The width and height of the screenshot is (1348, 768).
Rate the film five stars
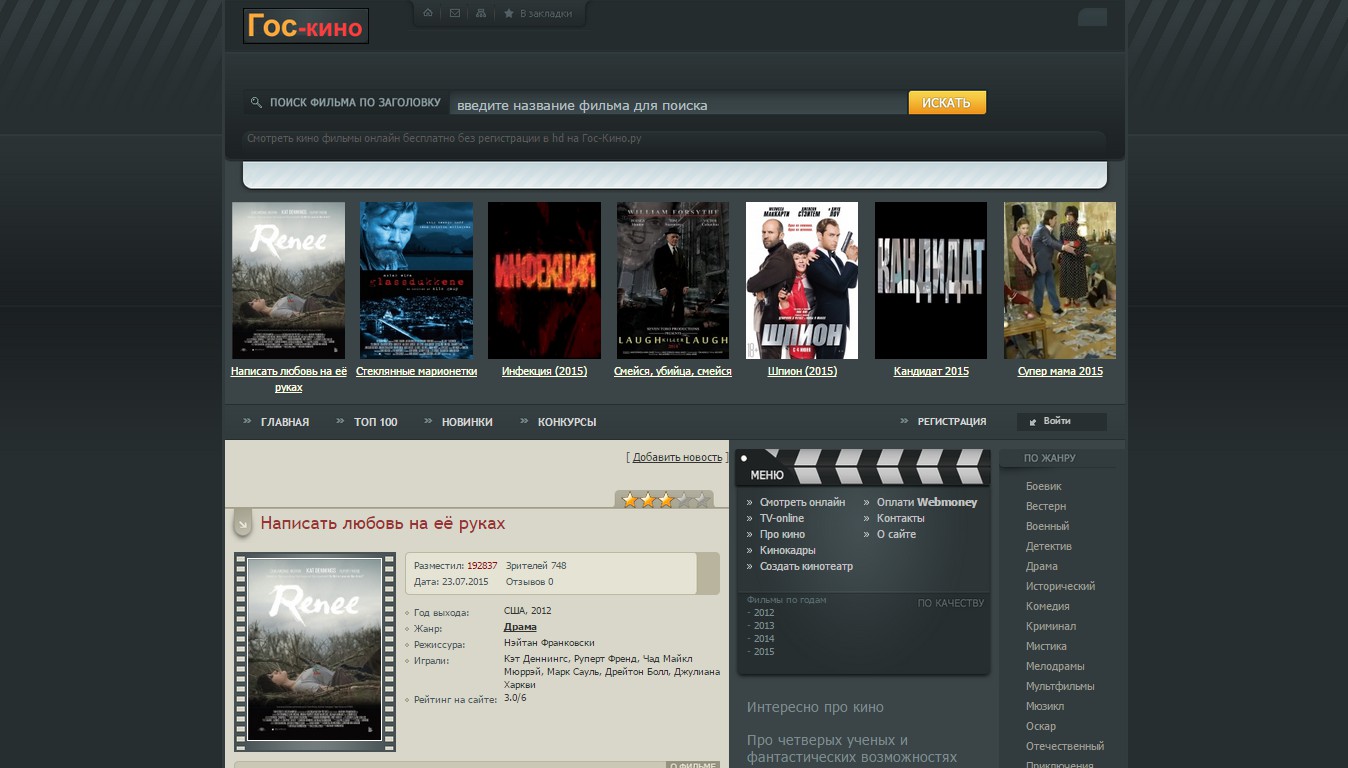pos(701,500)
